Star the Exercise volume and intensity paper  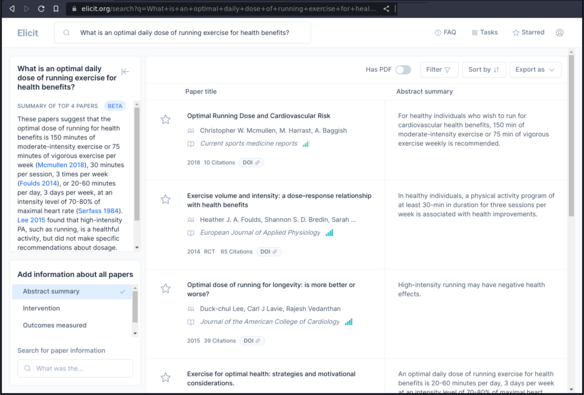pyautogui.click(x=165, y=199)
